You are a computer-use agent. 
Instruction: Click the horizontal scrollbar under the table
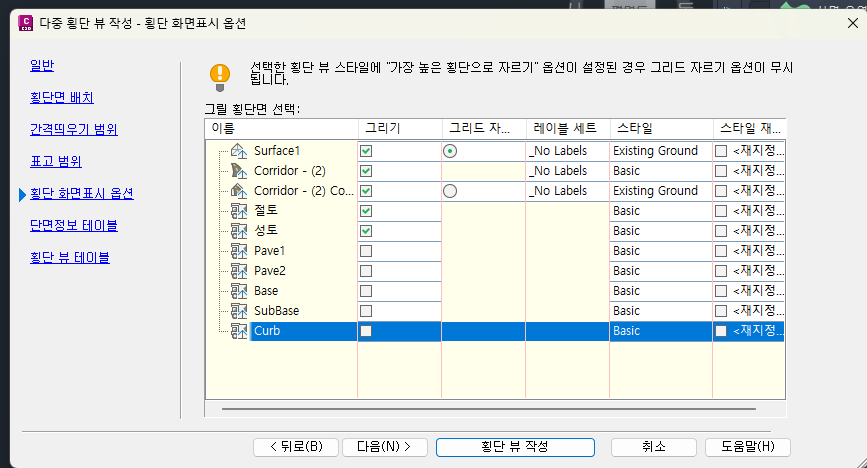[x=490, y=408]
